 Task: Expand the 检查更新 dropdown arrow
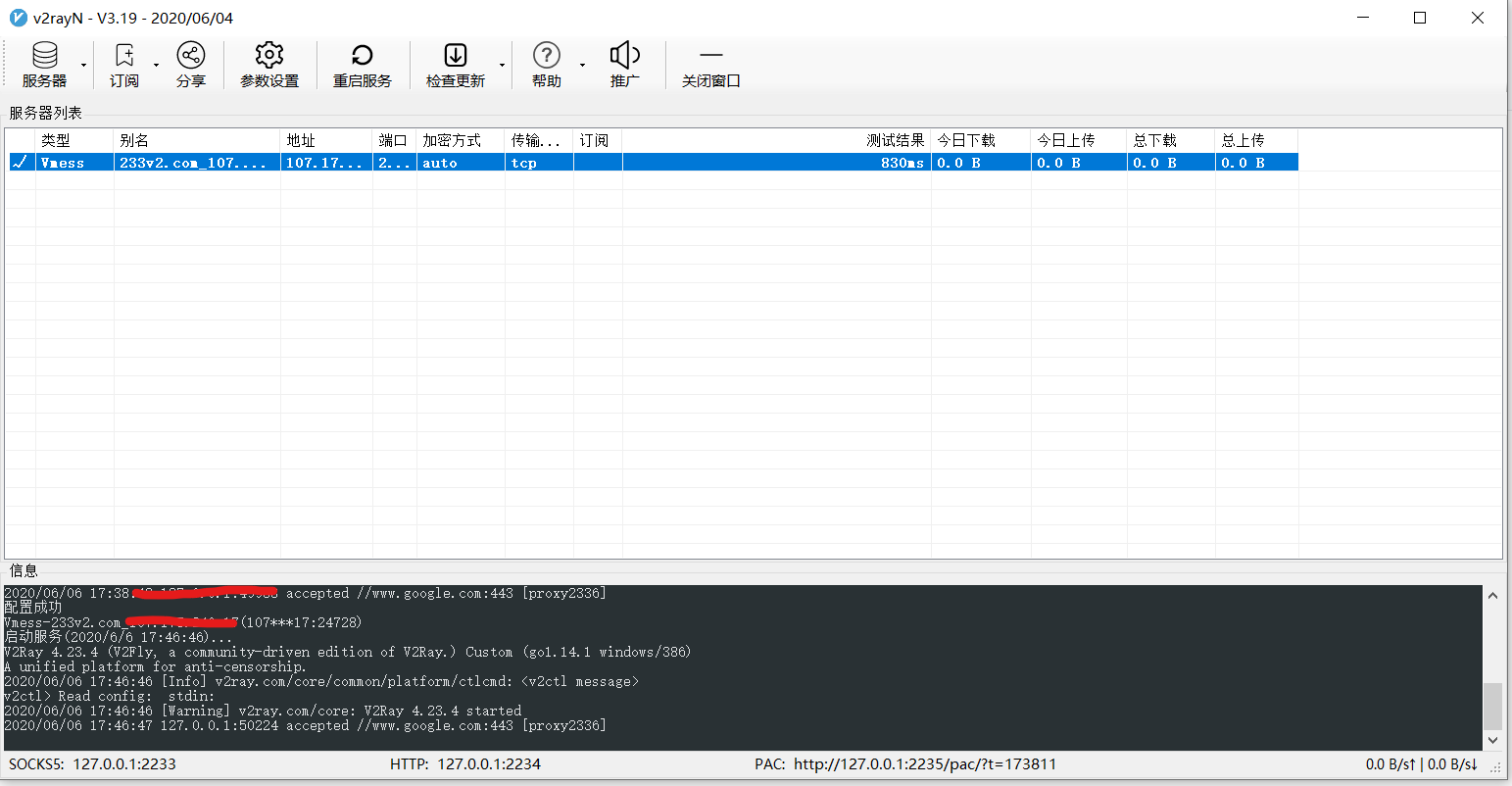[503, 66]
